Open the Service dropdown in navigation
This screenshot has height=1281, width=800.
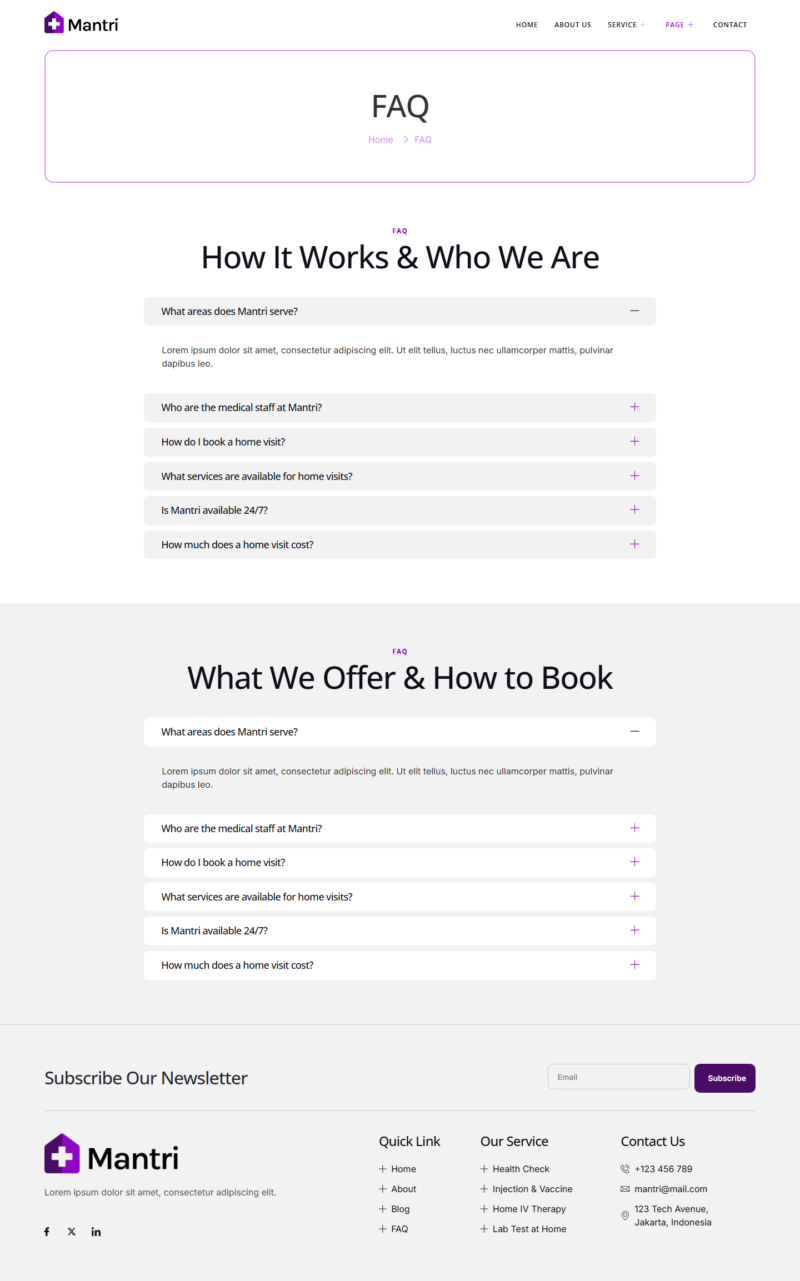[x=626, y=25]
